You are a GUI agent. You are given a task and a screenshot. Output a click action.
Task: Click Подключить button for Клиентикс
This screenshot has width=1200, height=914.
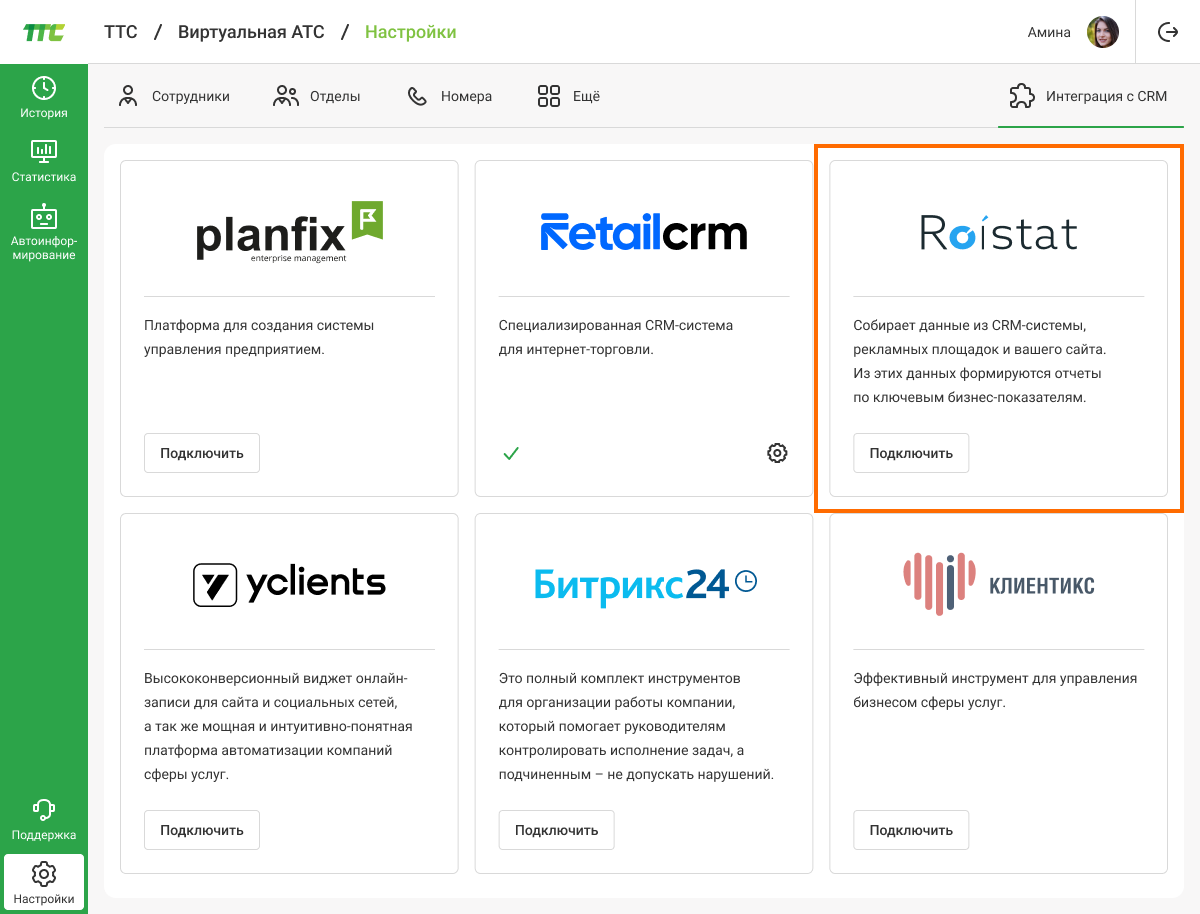tap(911, 830)
